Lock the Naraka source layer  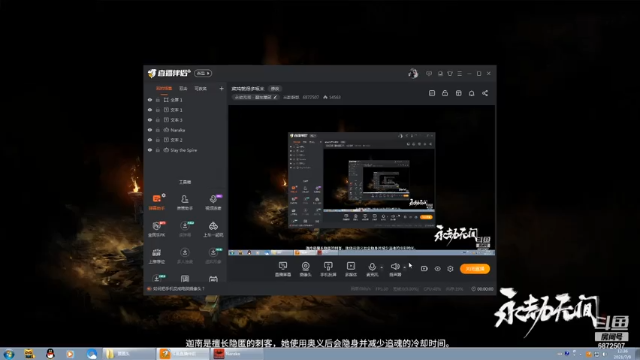(x=158, y=130)
